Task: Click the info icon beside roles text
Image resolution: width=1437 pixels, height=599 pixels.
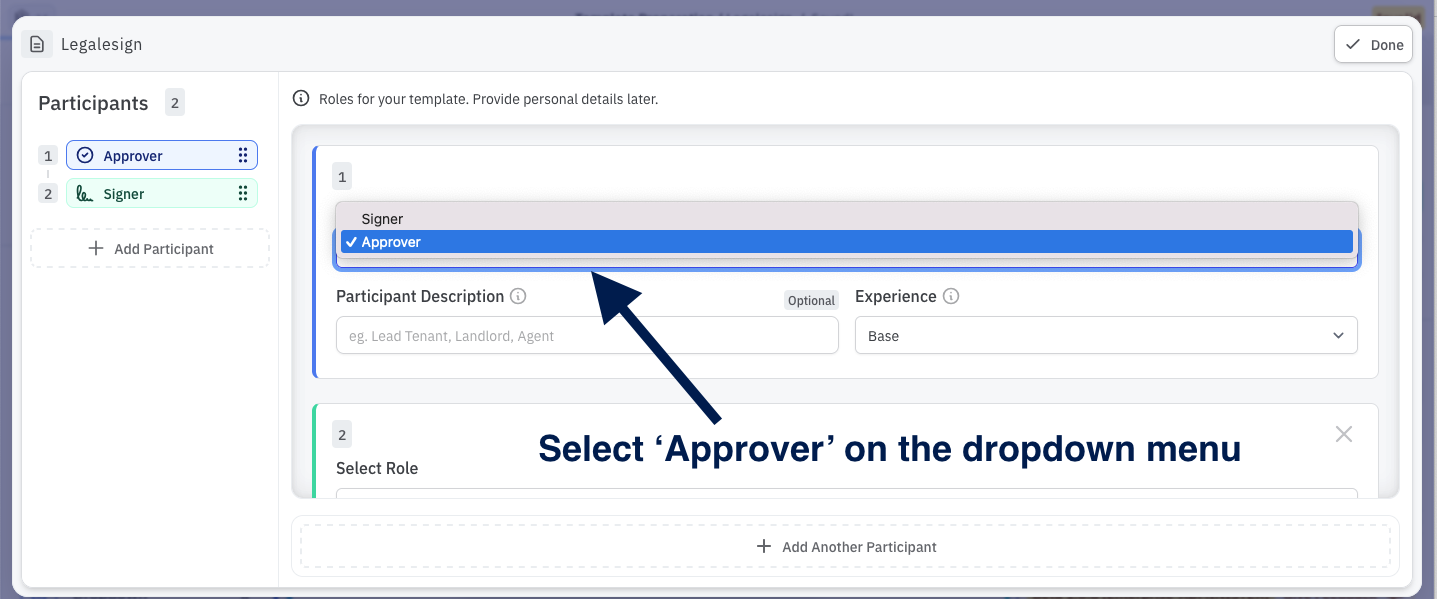Action: point(300,99)
